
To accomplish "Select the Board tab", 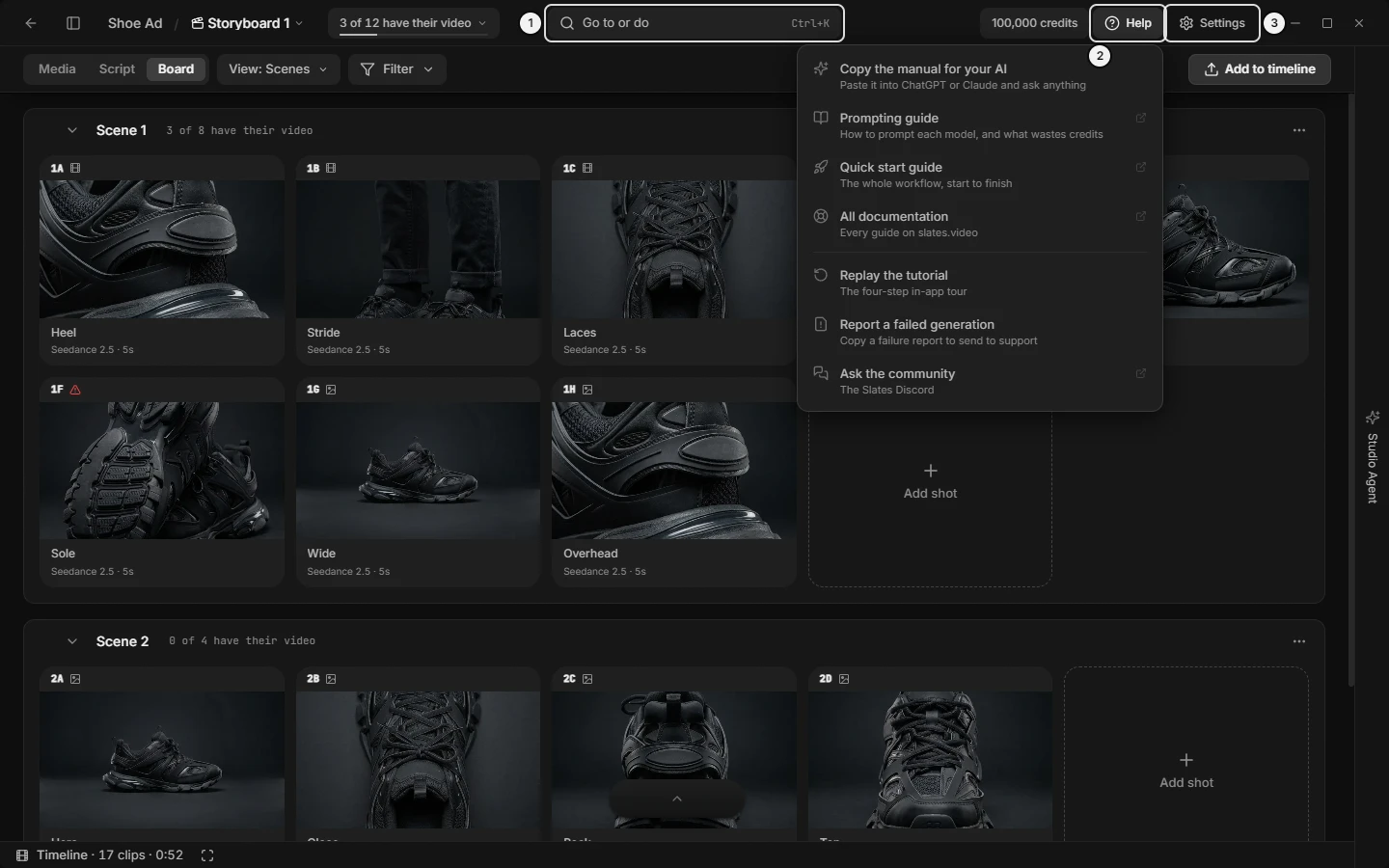I will coord(176,69).
